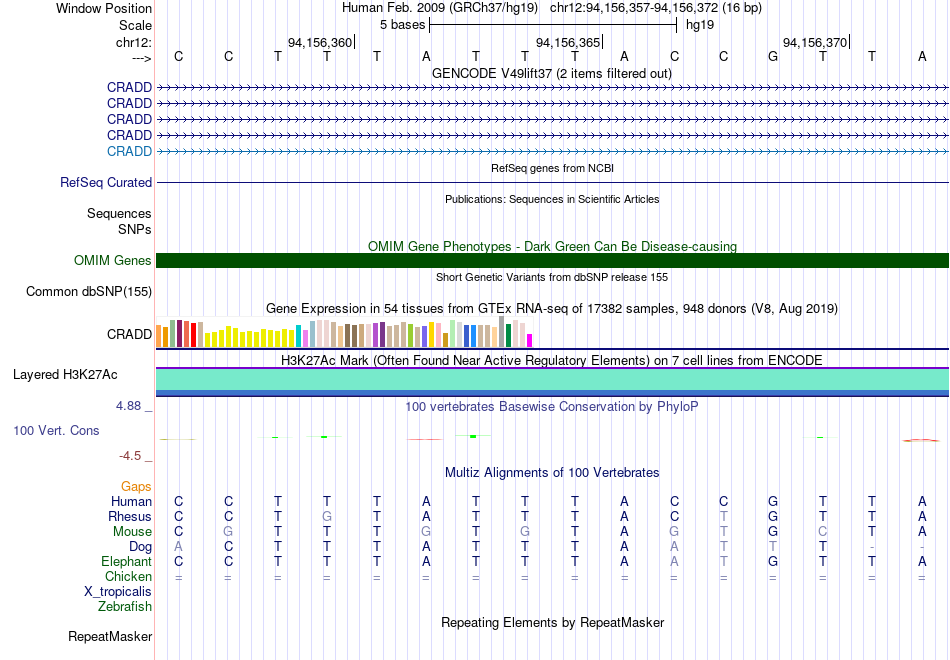Viewport: 950px width, 660px height.
Task: Open Gene Expression in 54 tissues GTEx title
Action: coord(552,308)
